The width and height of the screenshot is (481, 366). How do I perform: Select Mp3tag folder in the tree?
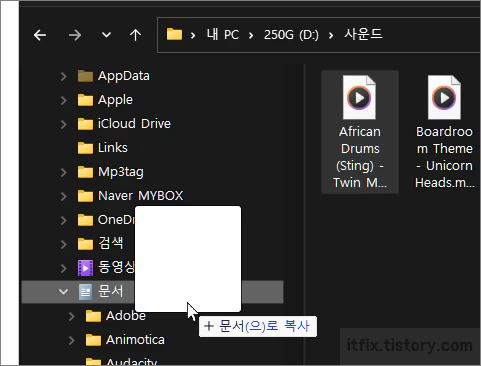click(121, 172)
